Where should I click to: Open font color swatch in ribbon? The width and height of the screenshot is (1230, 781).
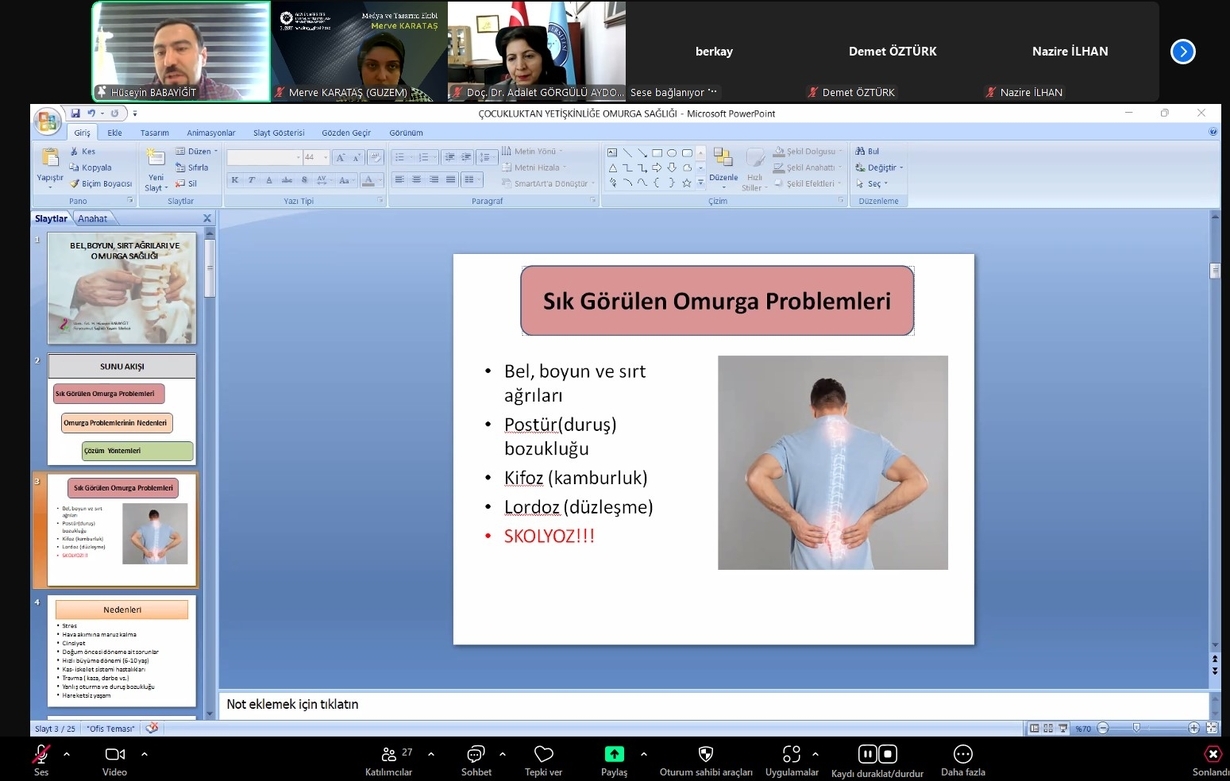point(368,181)
